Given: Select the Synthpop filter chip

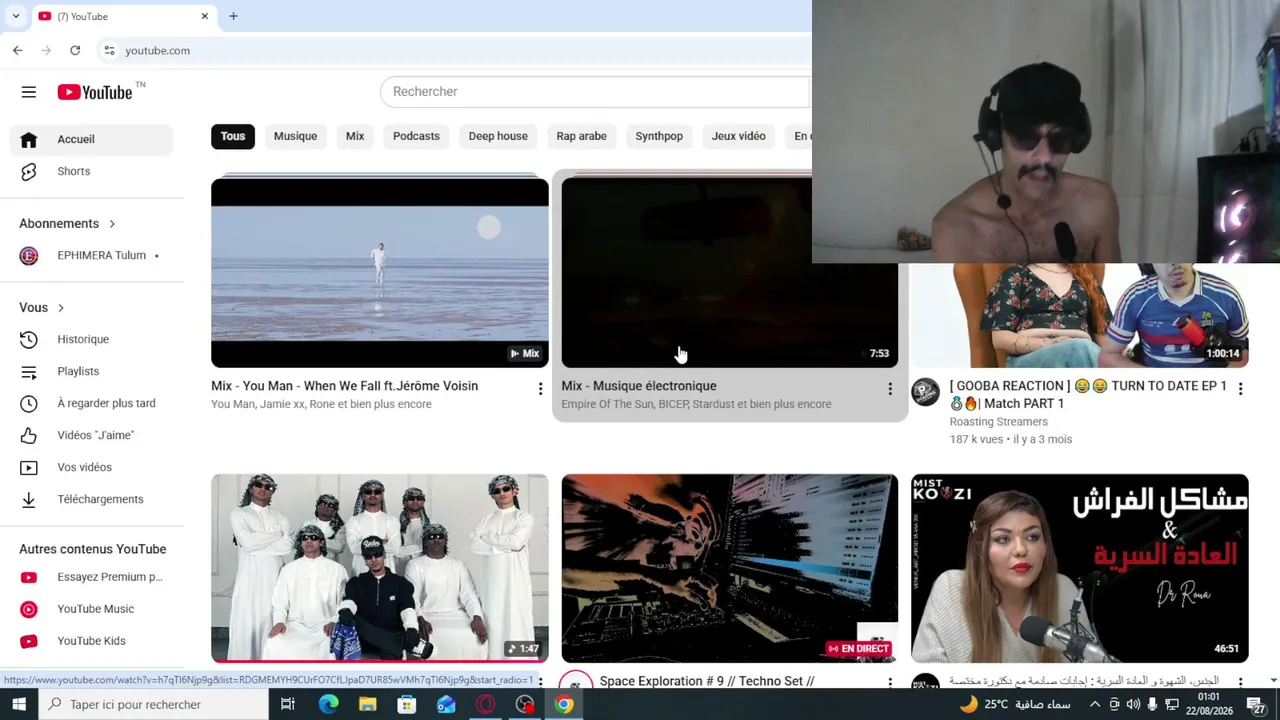Looking at the screenshot, I should (659, 136).
